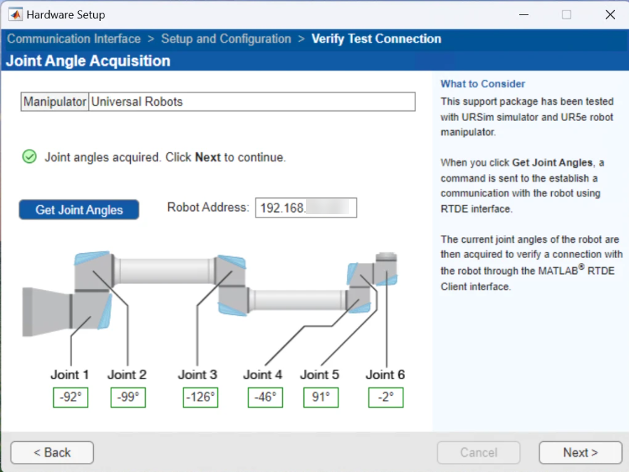Click the Joint 4 angle value -46°
The width and height of the screenshot is (629, 472).
(x=265, y=397)
